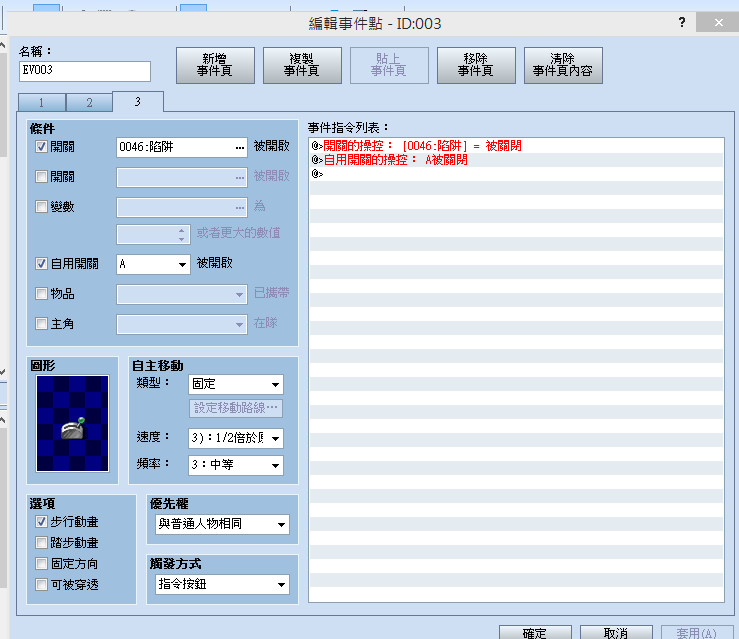739x639 pixels.
Task: Click the help question mark icon
Action: click(x=682, y=22)
